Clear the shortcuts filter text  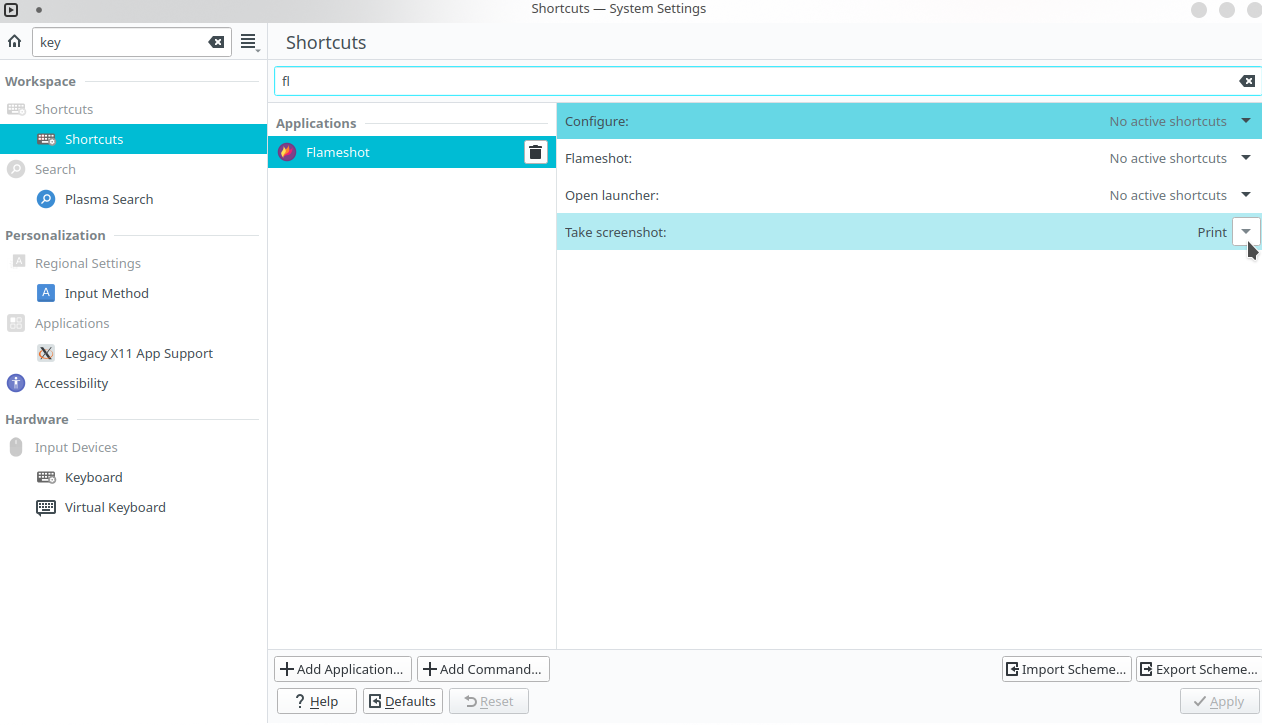point(1246,81)
